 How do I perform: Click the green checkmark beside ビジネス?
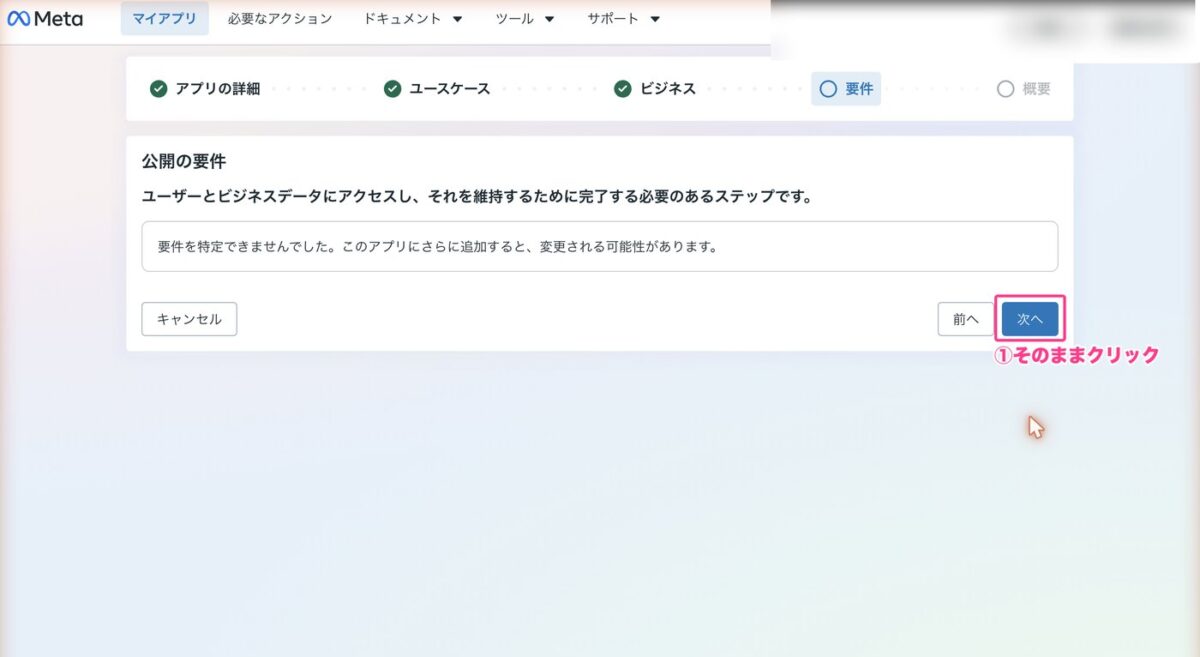click(x=622, y=89)
